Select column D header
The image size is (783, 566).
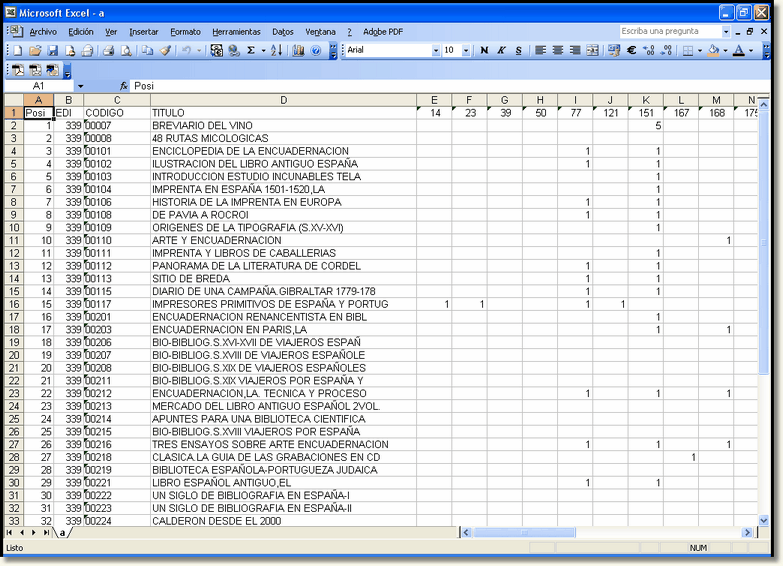[x=283, y=100]
